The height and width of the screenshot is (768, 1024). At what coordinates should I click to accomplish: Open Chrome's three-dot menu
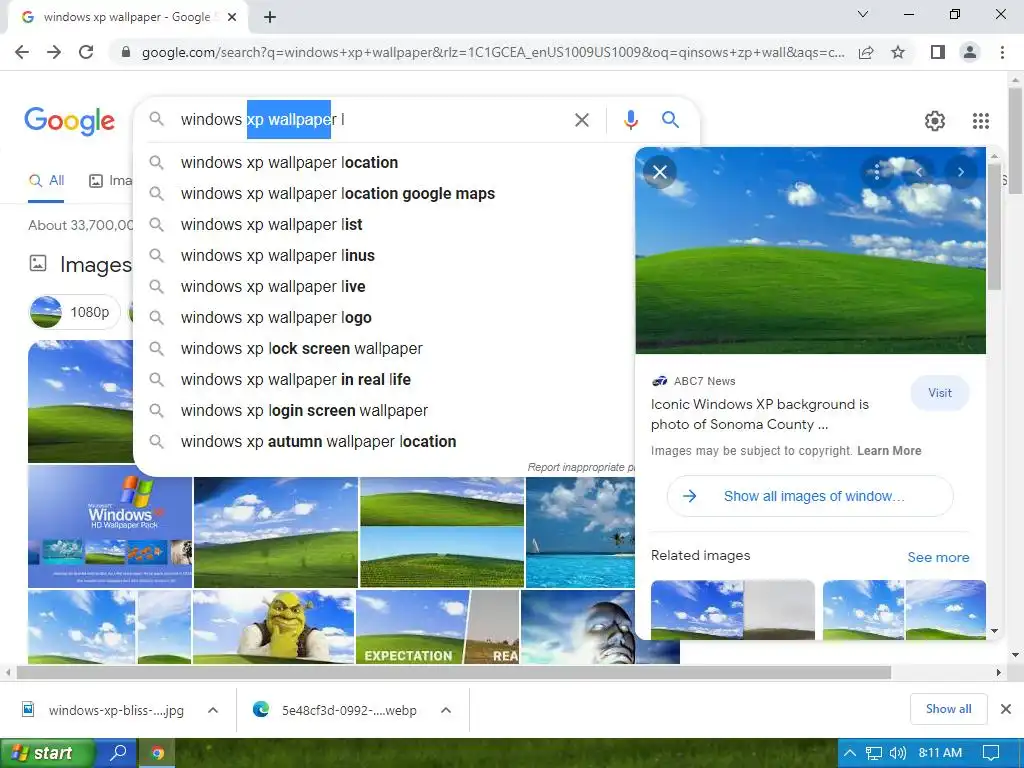(x=1002, y=52)
